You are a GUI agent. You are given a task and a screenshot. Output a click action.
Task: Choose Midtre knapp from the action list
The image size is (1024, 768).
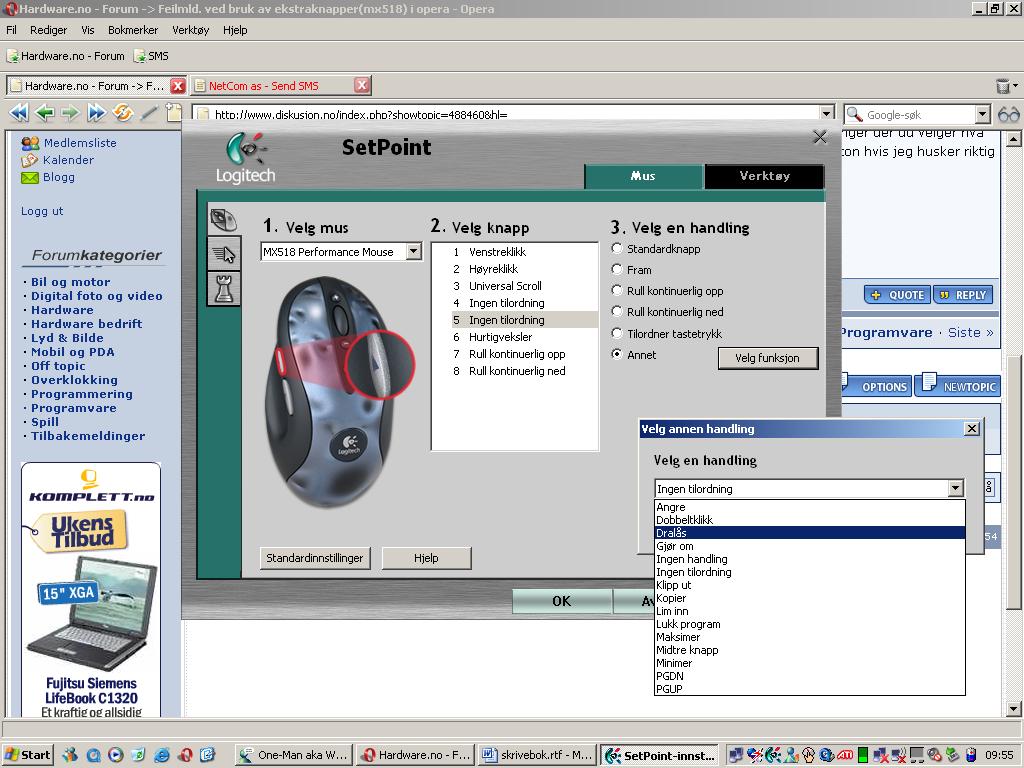point(809,650)
